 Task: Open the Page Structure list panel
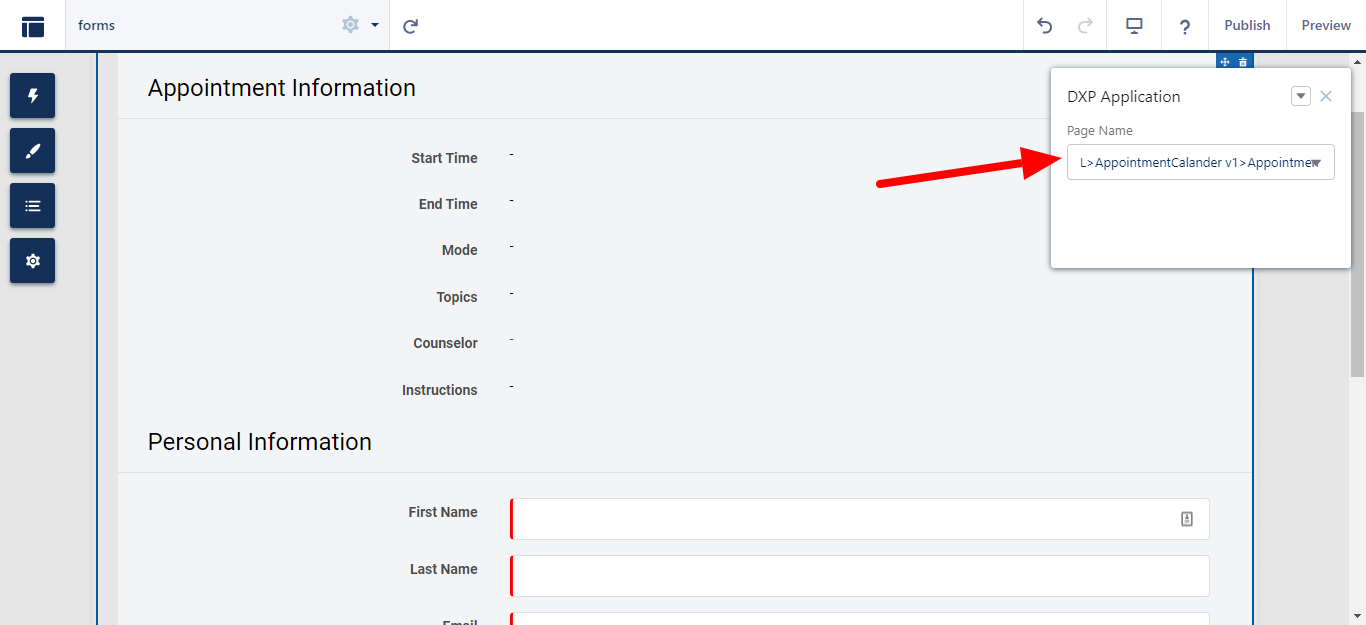pos(33,206)
